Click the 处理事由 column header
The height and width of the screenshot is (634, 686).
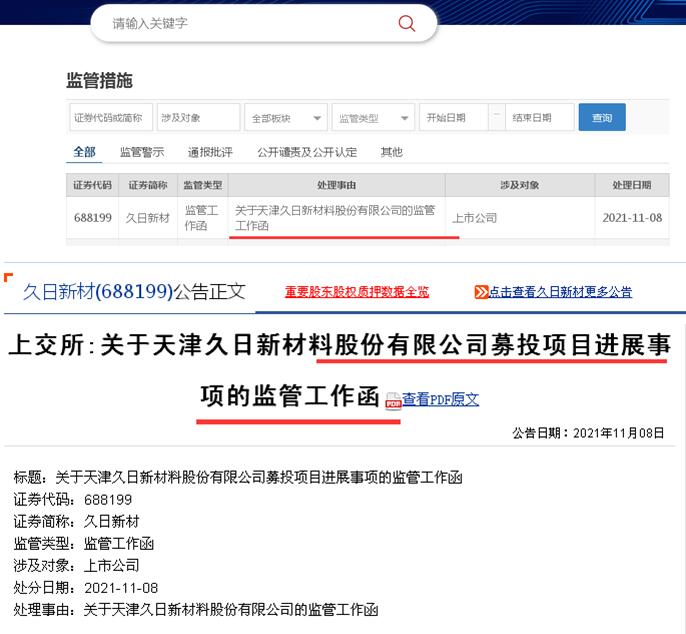click(336, 185)
